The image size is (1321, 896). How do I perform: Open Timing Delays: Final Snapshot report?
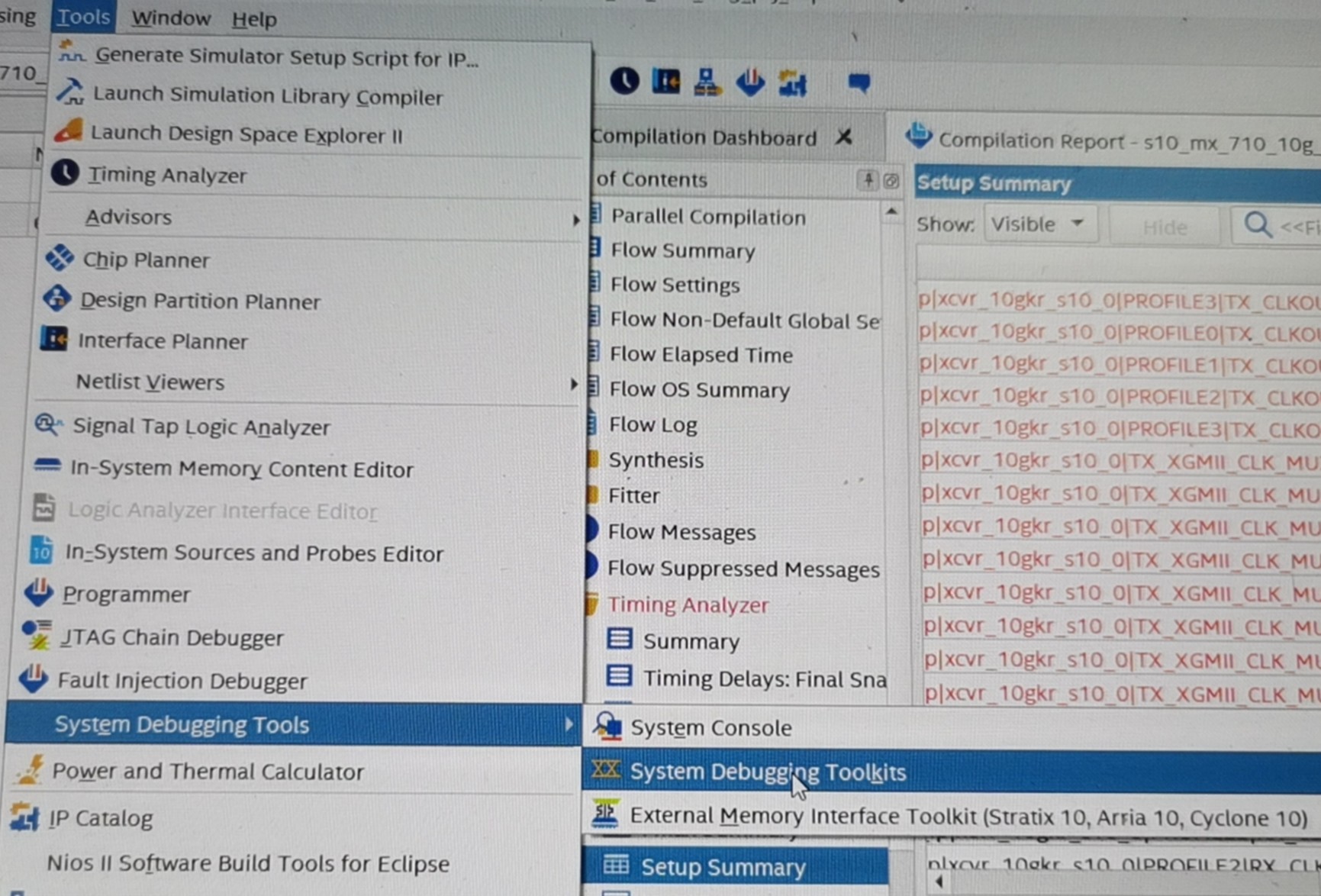[765, 678]
